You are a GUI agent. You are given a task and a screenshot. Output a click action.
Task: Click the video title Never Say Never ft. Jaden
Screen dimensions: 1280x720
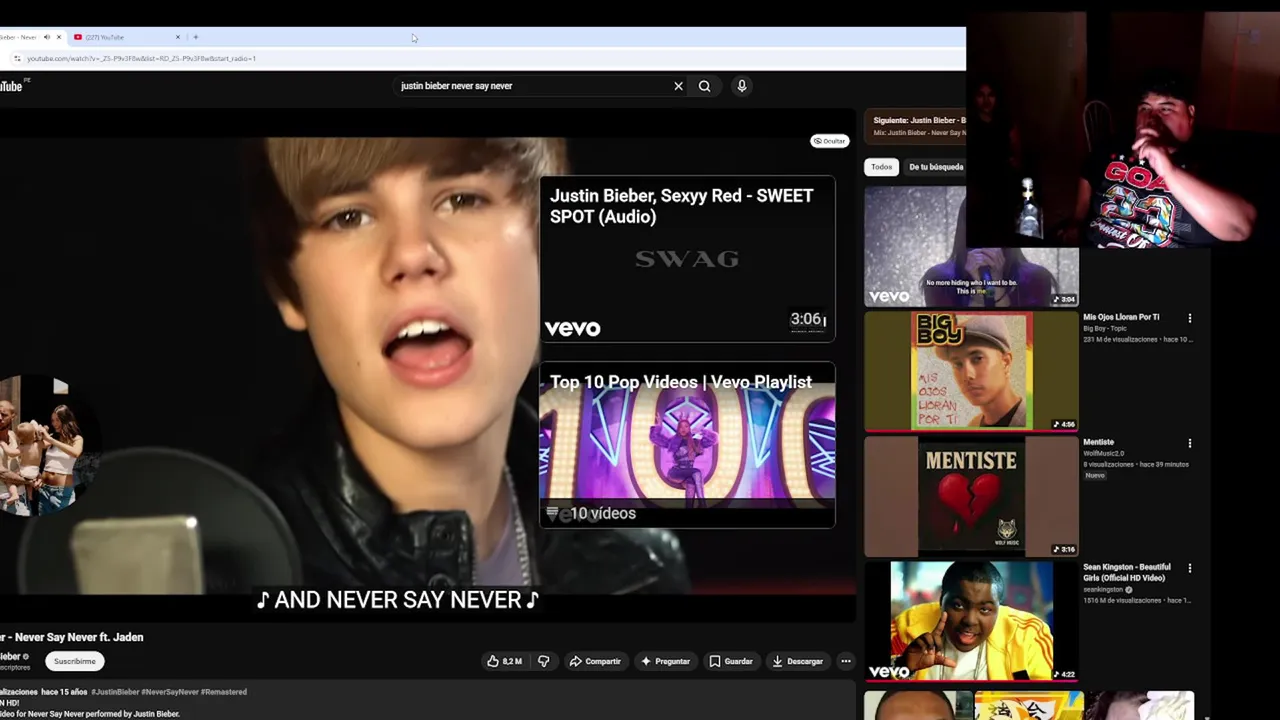[72, 637]
